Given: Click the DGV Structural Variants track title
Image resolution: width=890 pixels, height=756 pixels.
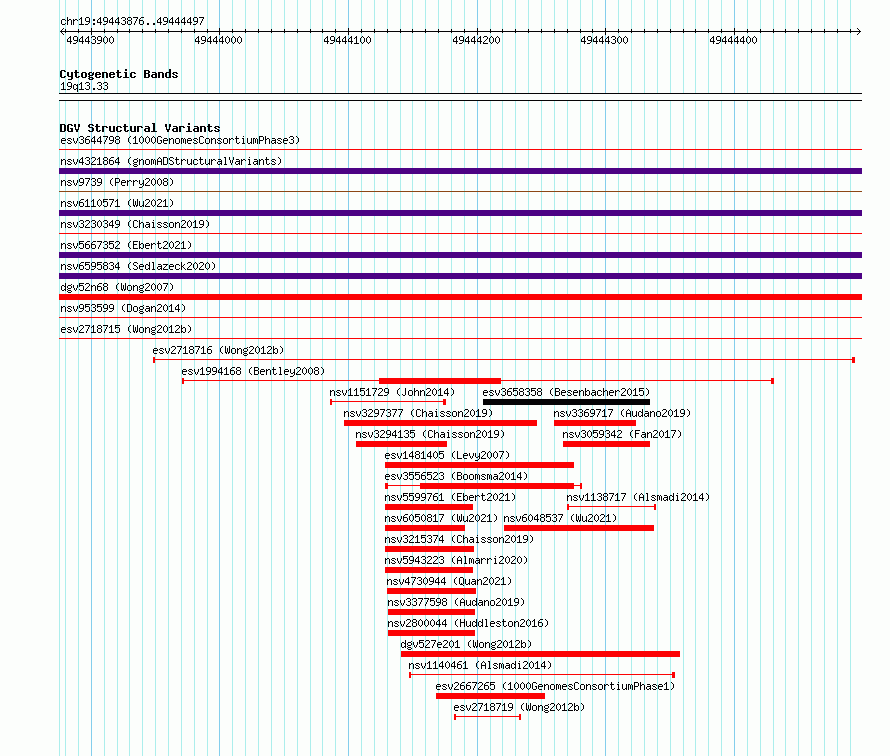Looking at the screenshot, I should [140, 128].
